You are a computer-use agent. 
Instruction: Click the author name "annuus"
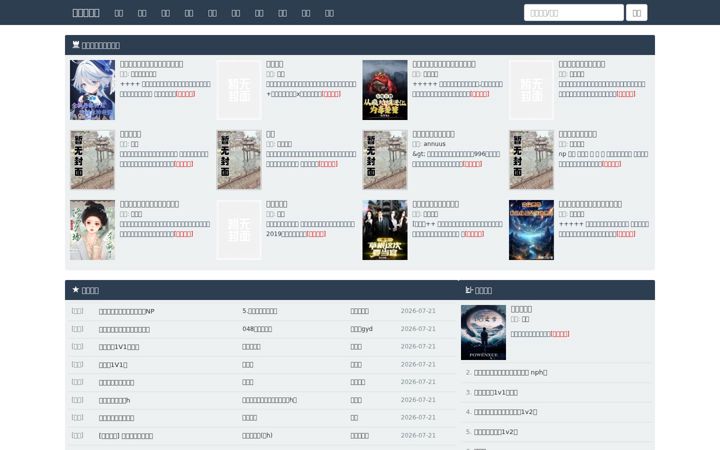[x=434, y=144]
